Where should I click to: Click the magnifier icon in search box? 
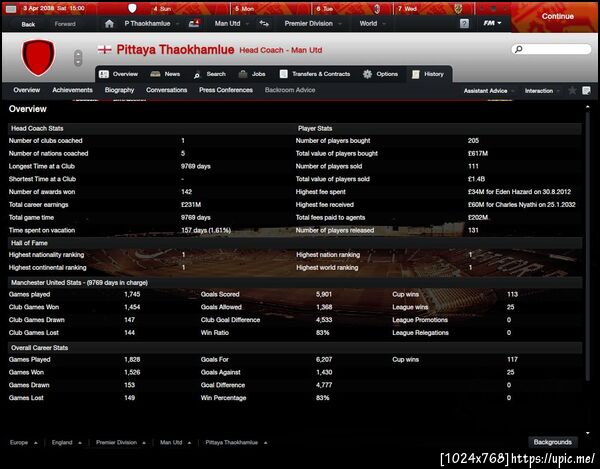point(519,49)
